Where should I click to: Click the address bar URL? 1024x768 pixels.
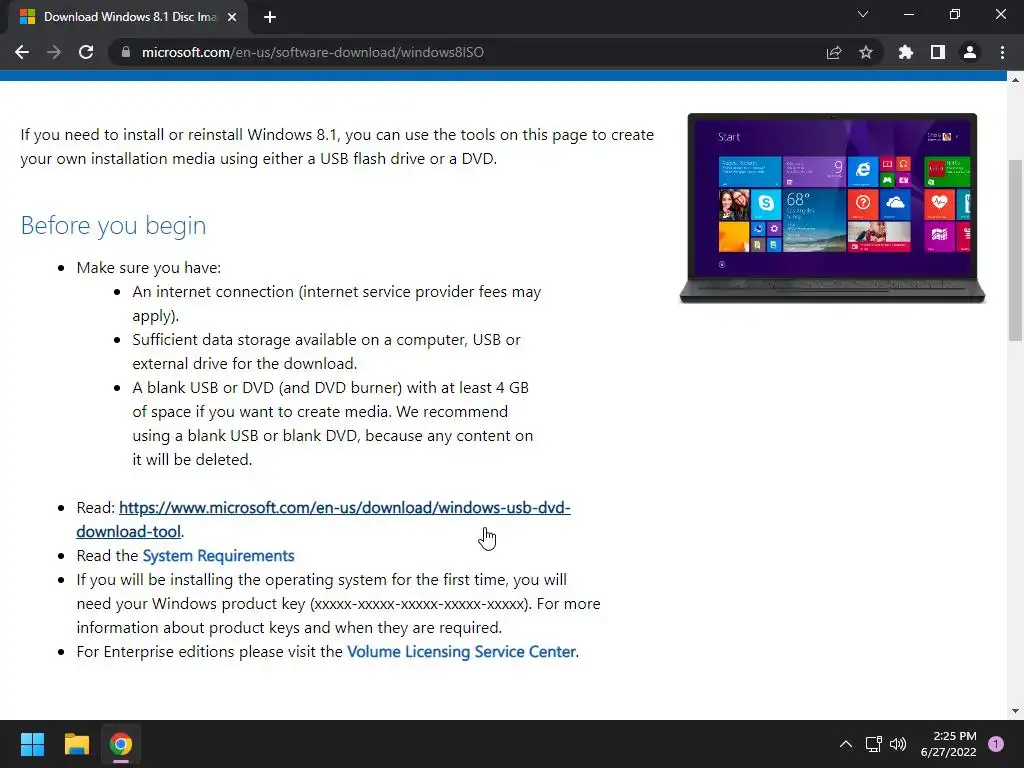tap(312, 52)
